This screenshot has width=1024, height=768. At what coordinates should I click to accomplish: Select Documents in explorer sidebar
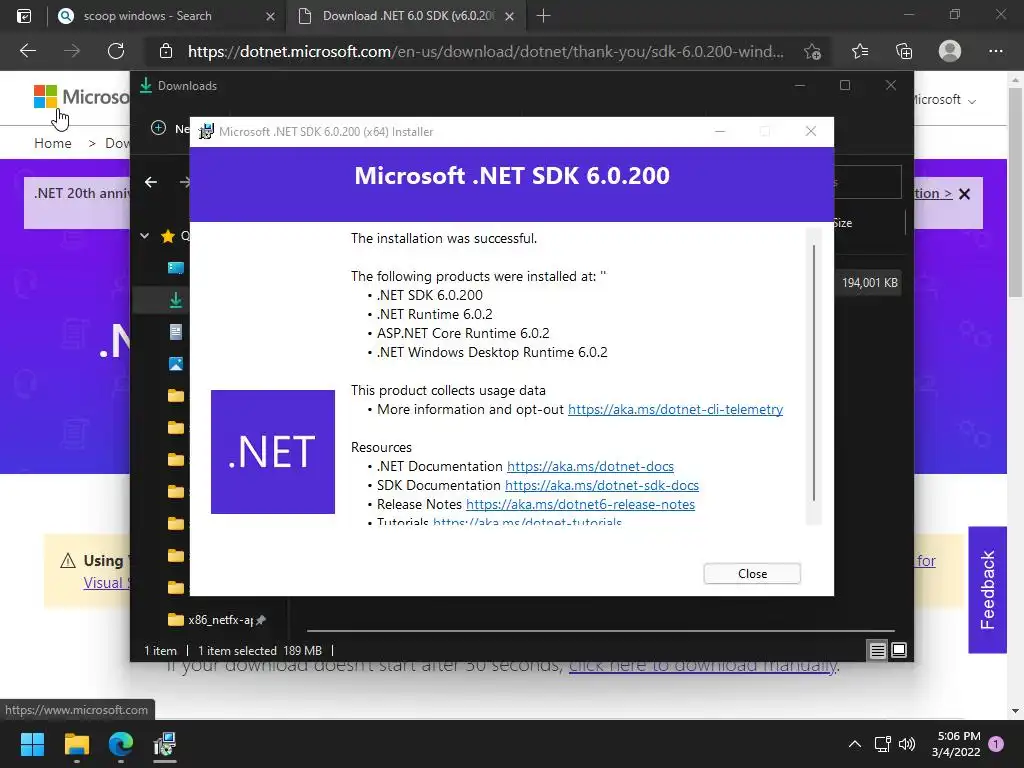pos(176,332)
